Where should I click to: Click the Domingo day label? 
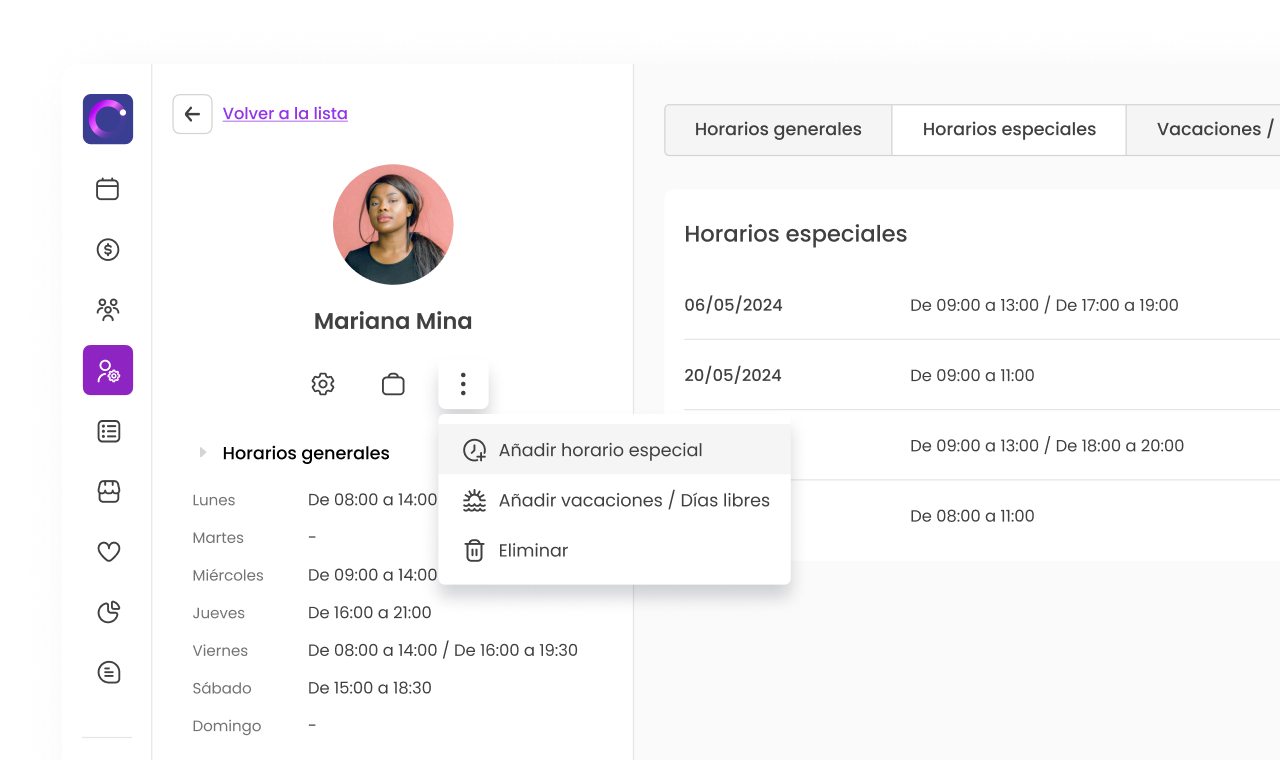pyautogui.click(x=227, y=726)
